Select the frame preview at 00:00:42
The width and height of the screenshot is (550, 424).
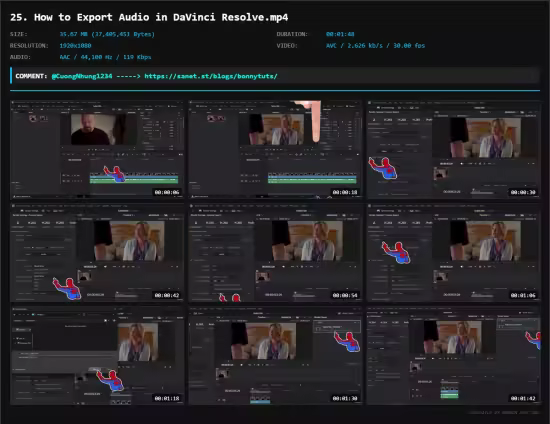(97, 253)
